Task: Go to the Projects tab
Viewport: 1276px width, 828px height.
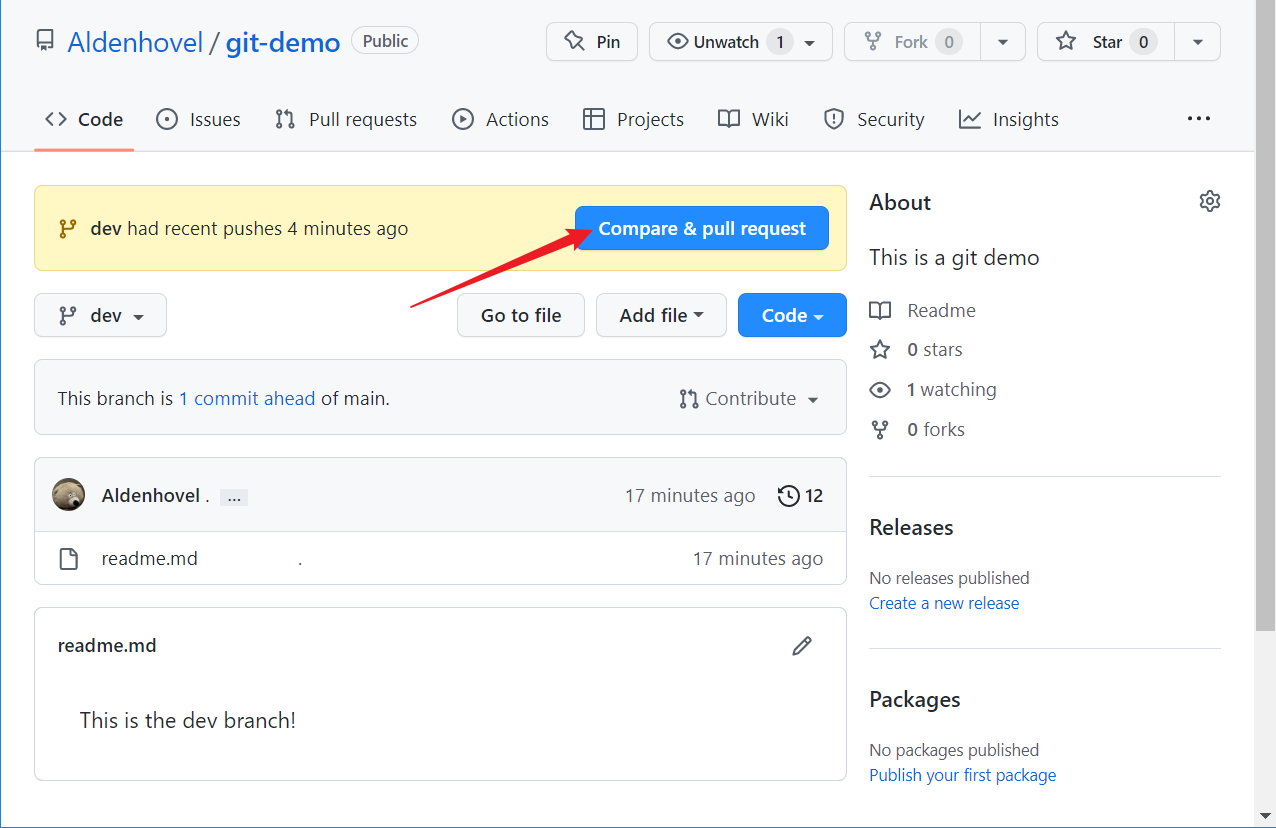Action: [x=634, y=119]
